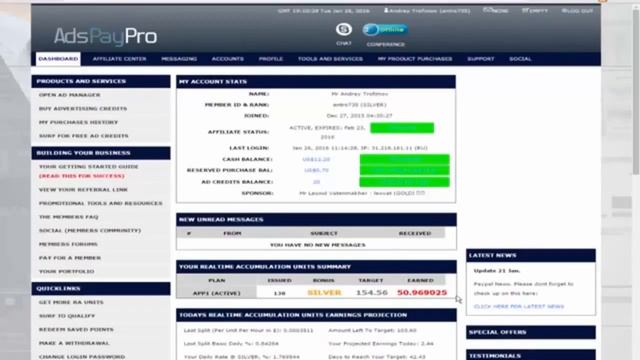Click the Ad Credits Balance value
This screenshot has width=640, height=360.
click(x=316, y=182)
